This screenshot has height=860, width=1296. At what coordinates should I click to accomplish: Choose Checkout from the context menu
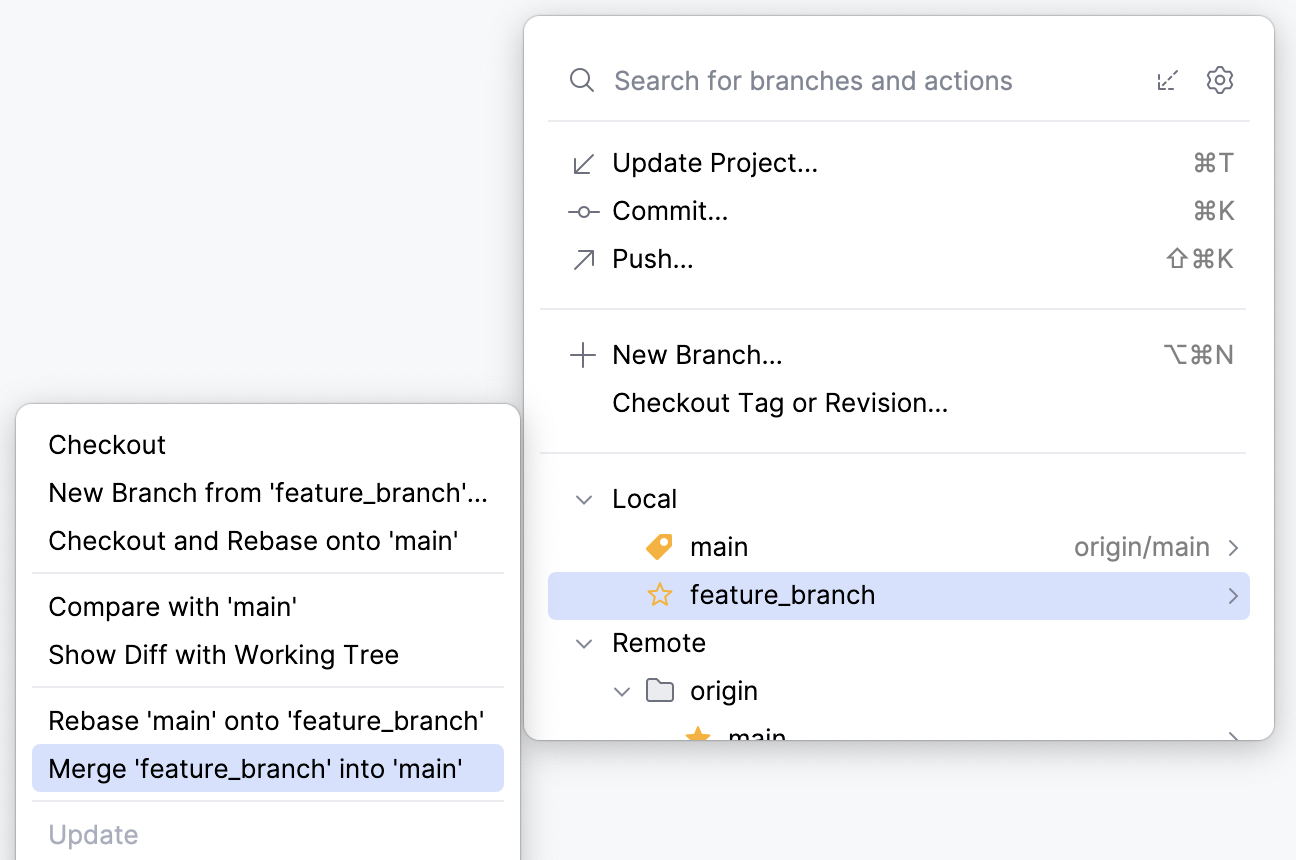point(106,444)
